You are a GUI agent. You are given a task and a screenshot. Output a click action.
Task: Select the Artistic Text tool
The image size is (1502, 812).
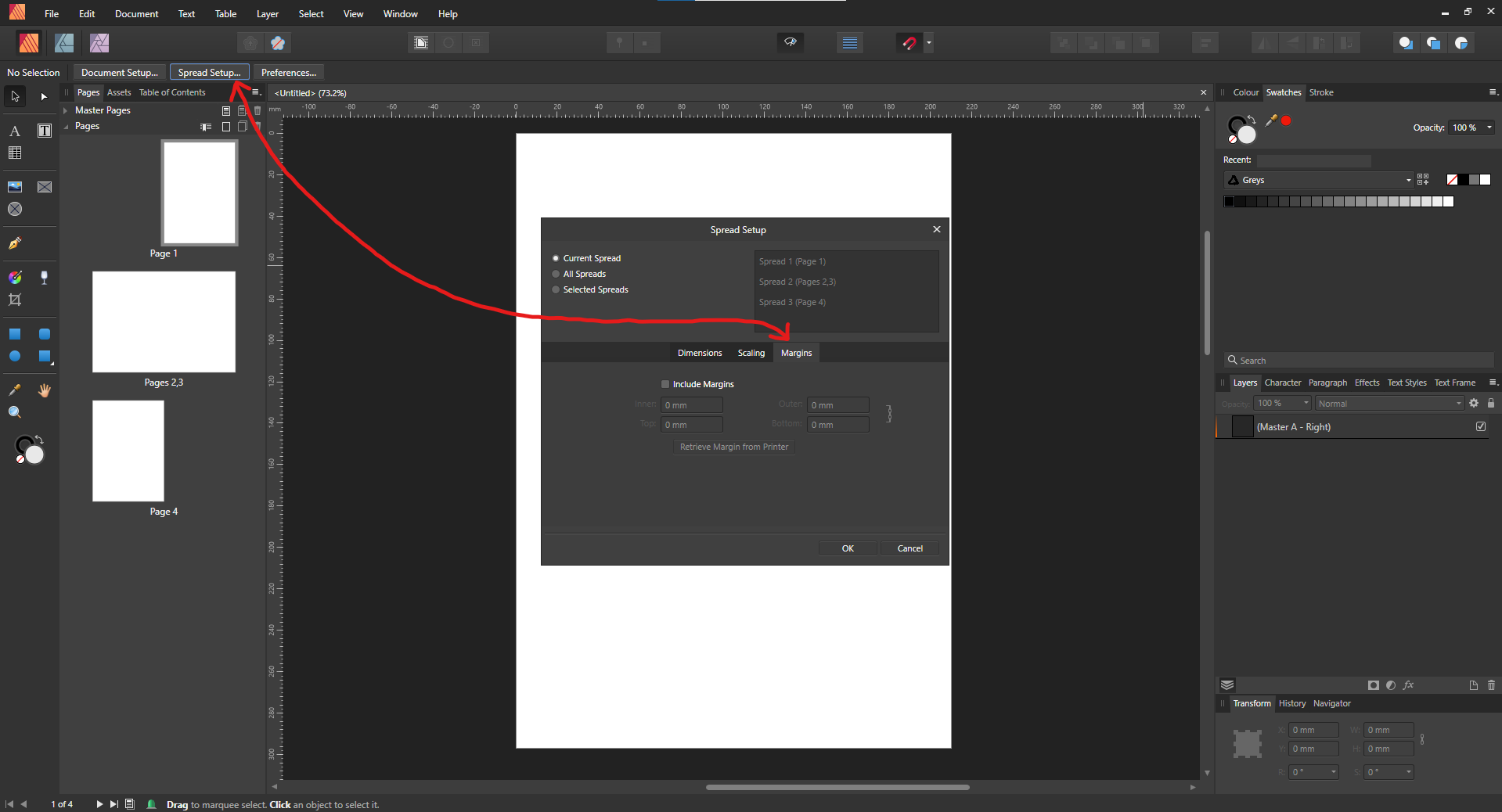[x=15, y=131]
